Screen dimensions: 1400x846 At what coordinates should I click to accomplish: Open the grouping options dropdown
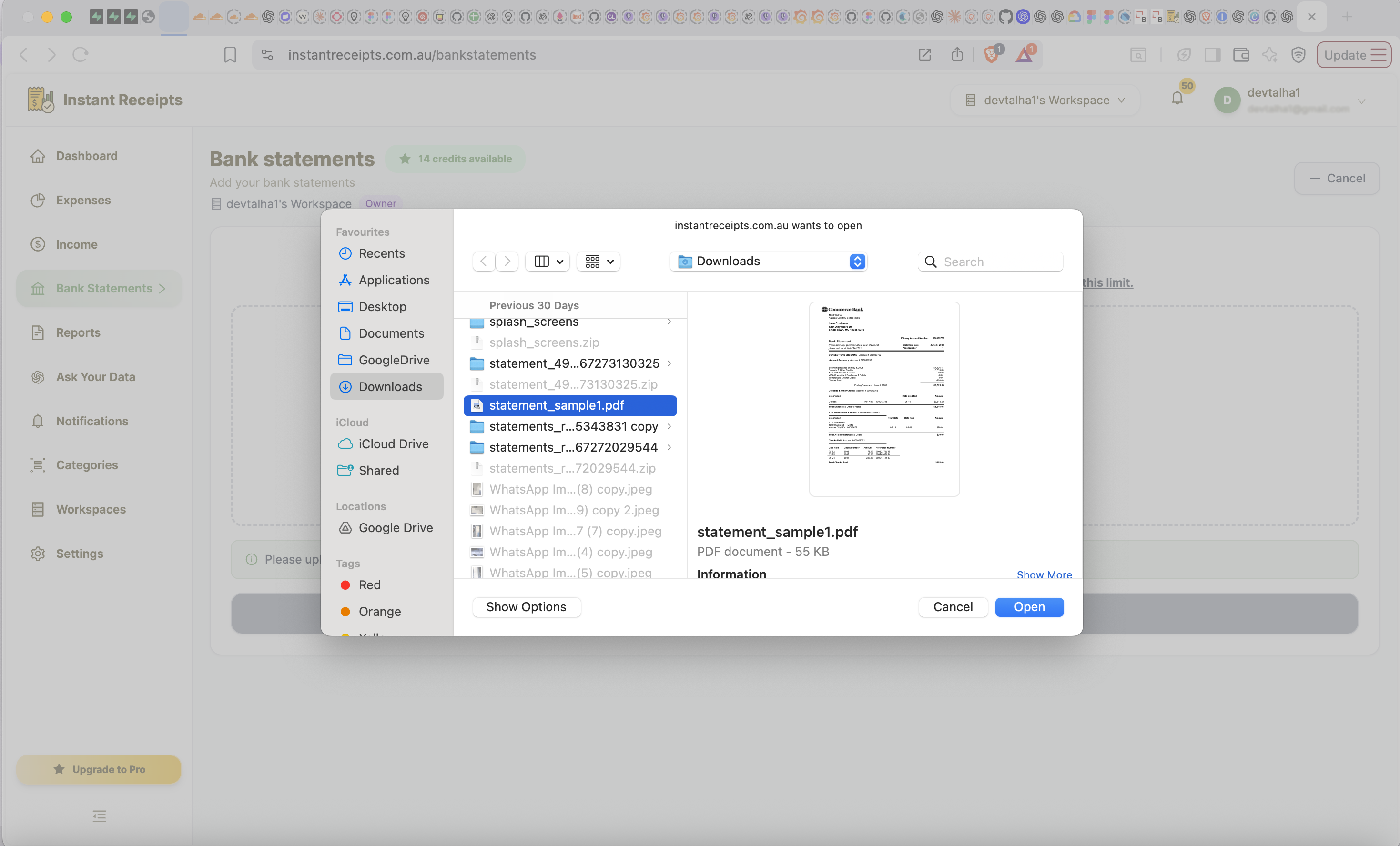(x=599, y=262)
